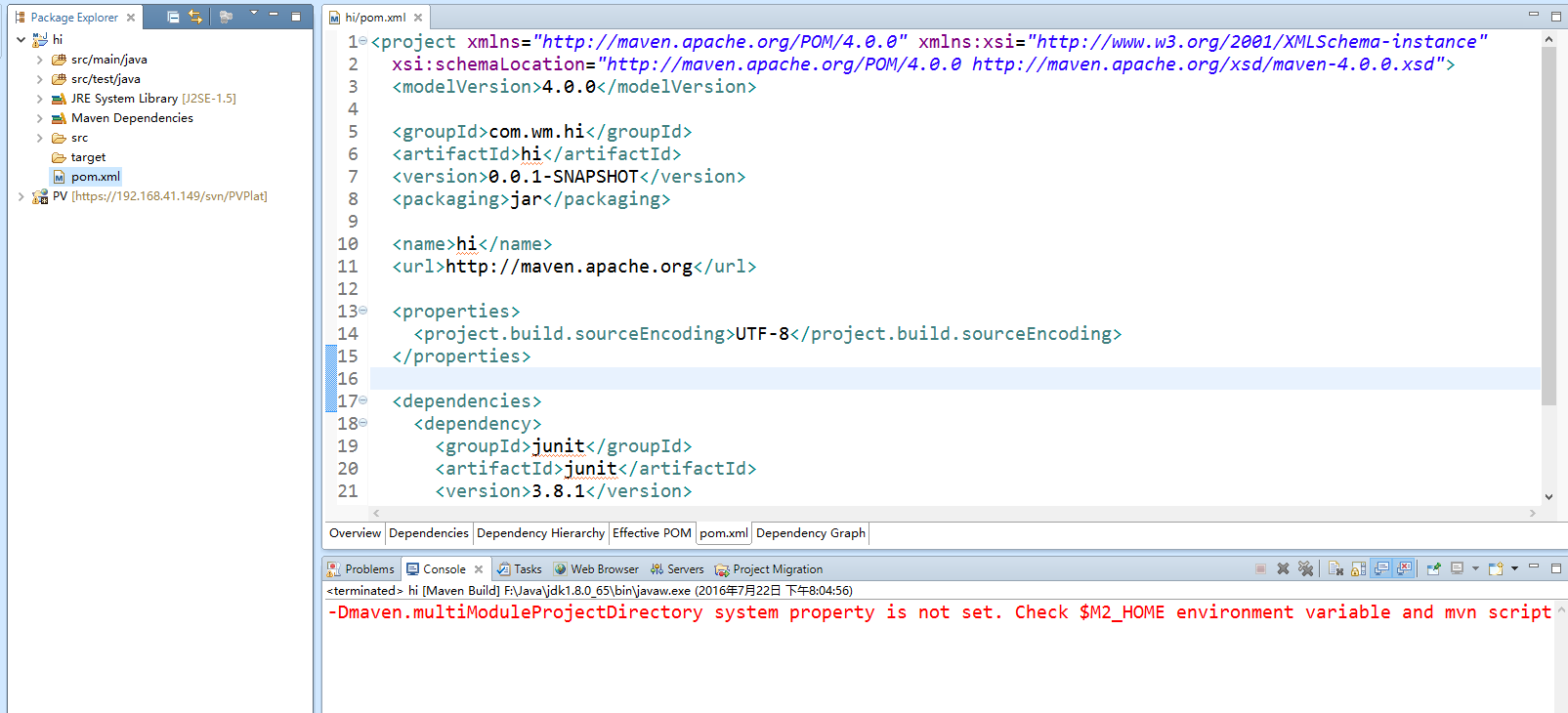Minimize the editor area
The width and height of the screenshot is (1568, 713).
click(x=1534, y=15)
